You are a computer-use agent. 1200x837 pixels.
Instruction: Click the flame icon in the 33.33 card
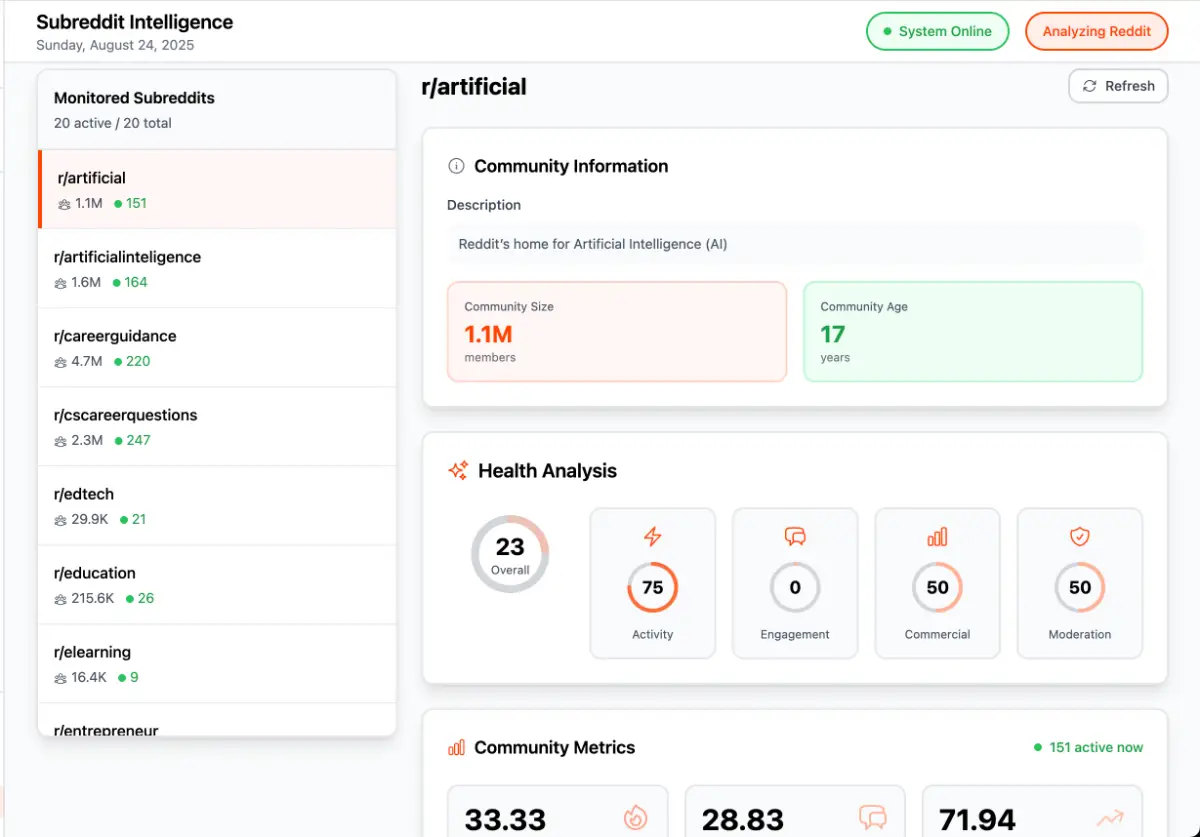635,817
